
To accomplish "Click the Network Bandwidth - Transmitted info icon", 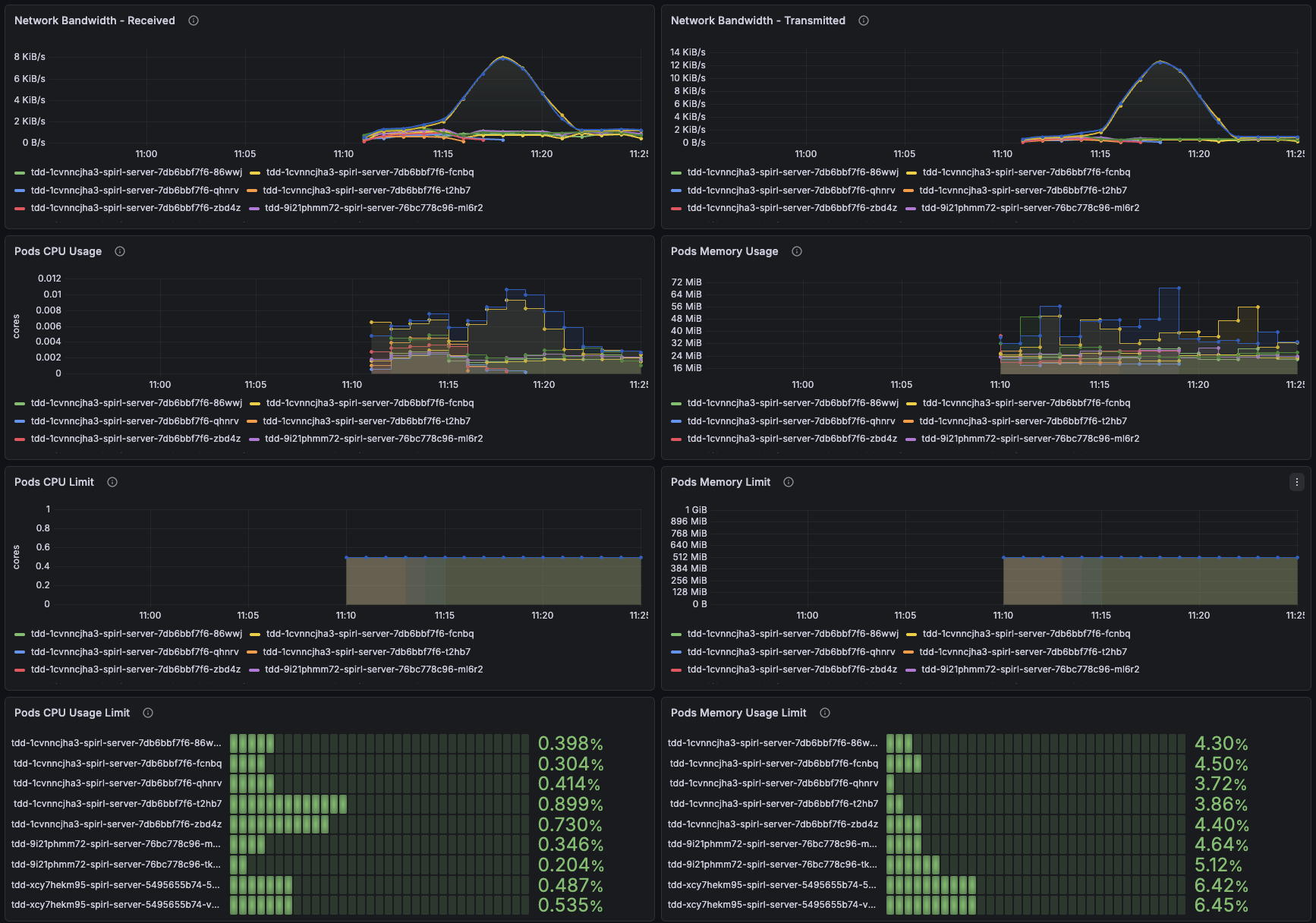I will pos(863,20).
